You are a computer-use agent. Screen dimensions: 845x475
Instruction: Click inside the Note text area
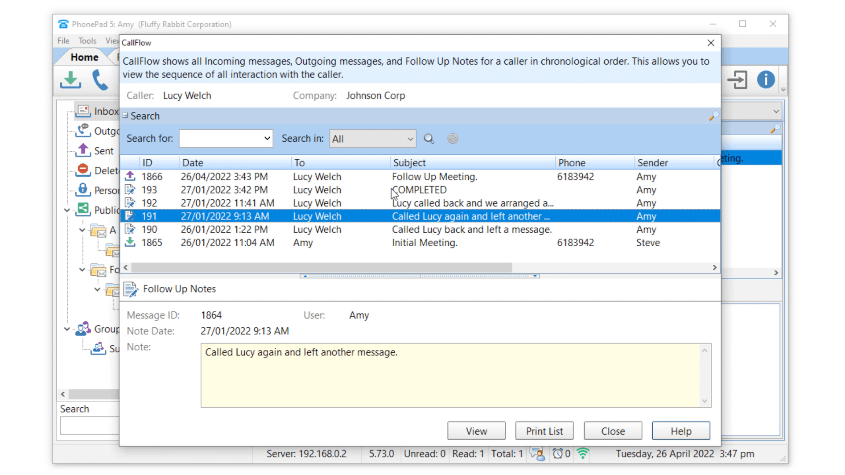pos(450,375)
